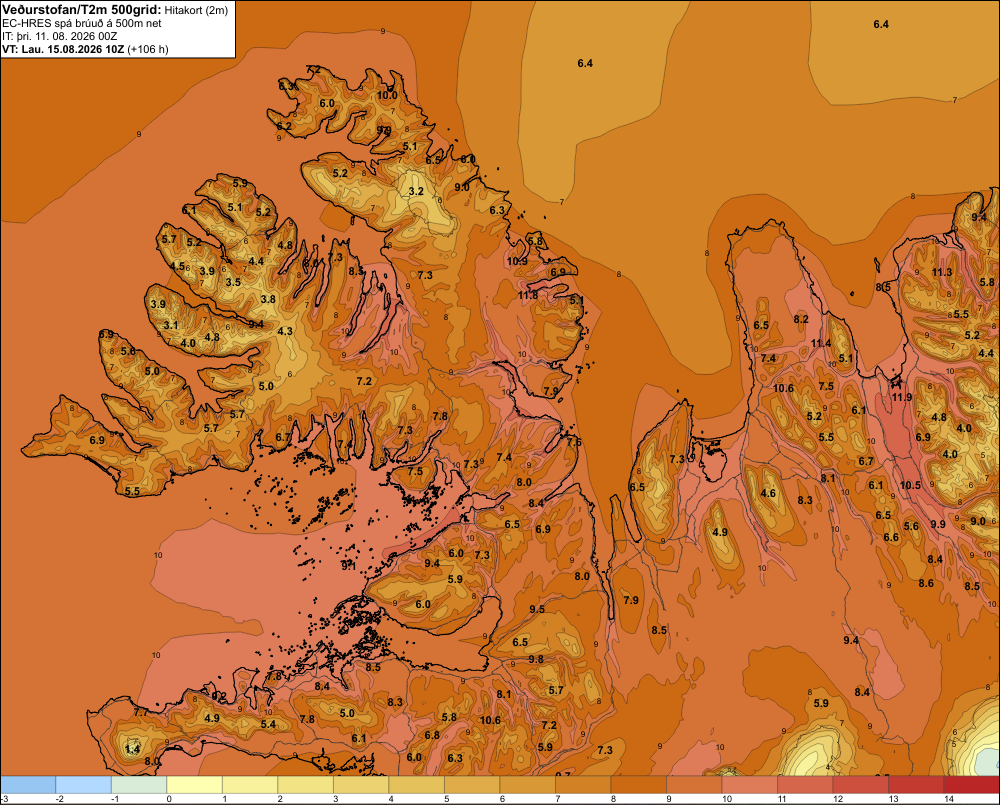The width and height of the screenshot is (1000, 805).
Task: Click the 11.4 temperature reading
Action: [821, 343]
